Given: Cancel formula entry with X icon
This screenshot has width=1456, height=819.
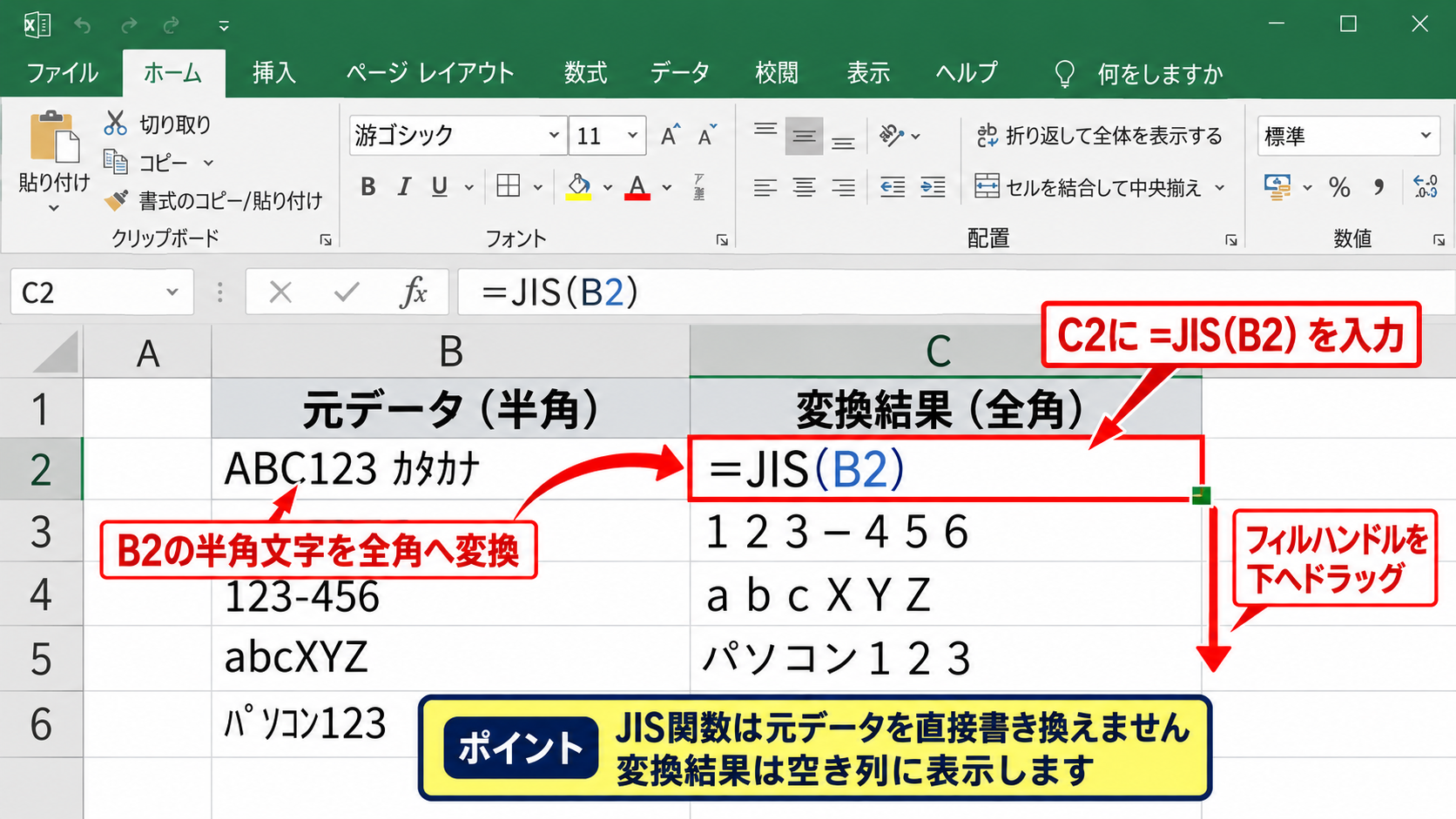Looking at the screenshot, I should click(x=280, y=292).
